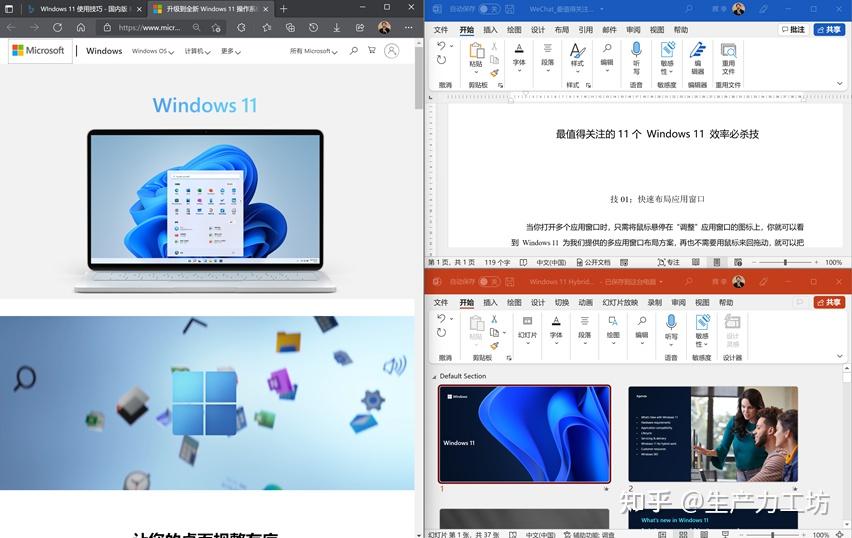The height and width of the screenshot is (538, 852).
Task: Click Edge share icon in toolbar
Action: [x=360, y=27]
